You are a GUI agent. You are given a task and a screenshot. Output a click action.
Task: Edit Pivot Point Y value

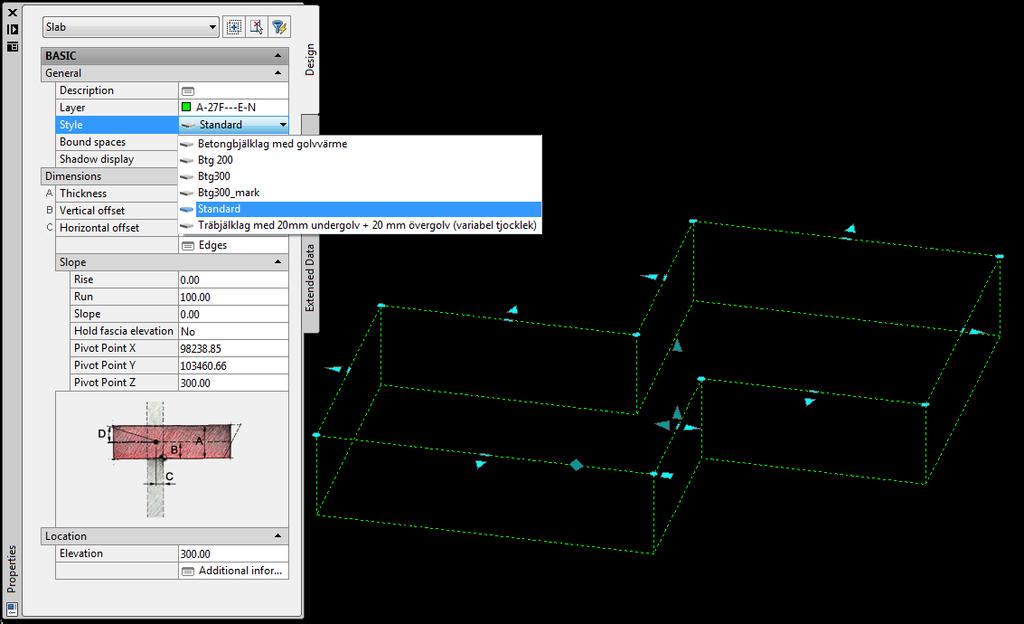pyautogui.click(x=233, y=366)
